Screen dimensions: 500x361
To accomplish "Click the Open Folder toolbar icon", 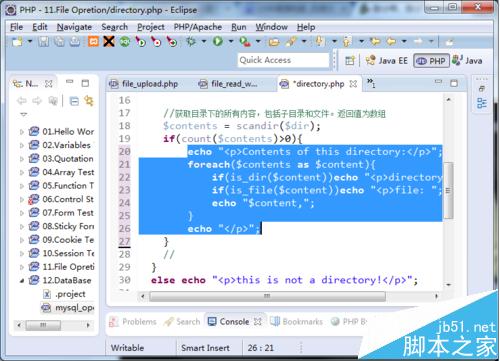I will (274, 42).
